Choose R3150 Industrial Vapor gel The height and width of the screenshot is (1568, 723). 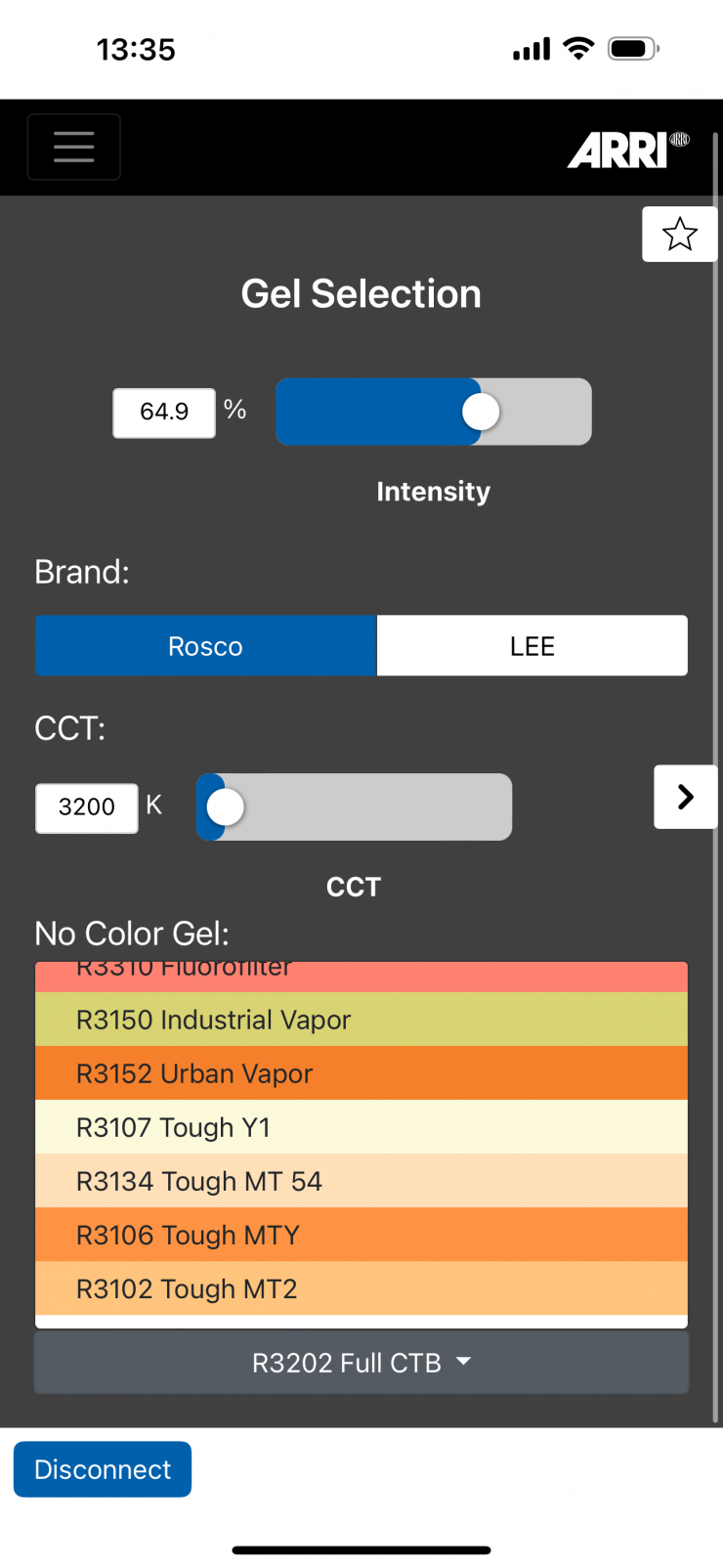[361, 1020]
